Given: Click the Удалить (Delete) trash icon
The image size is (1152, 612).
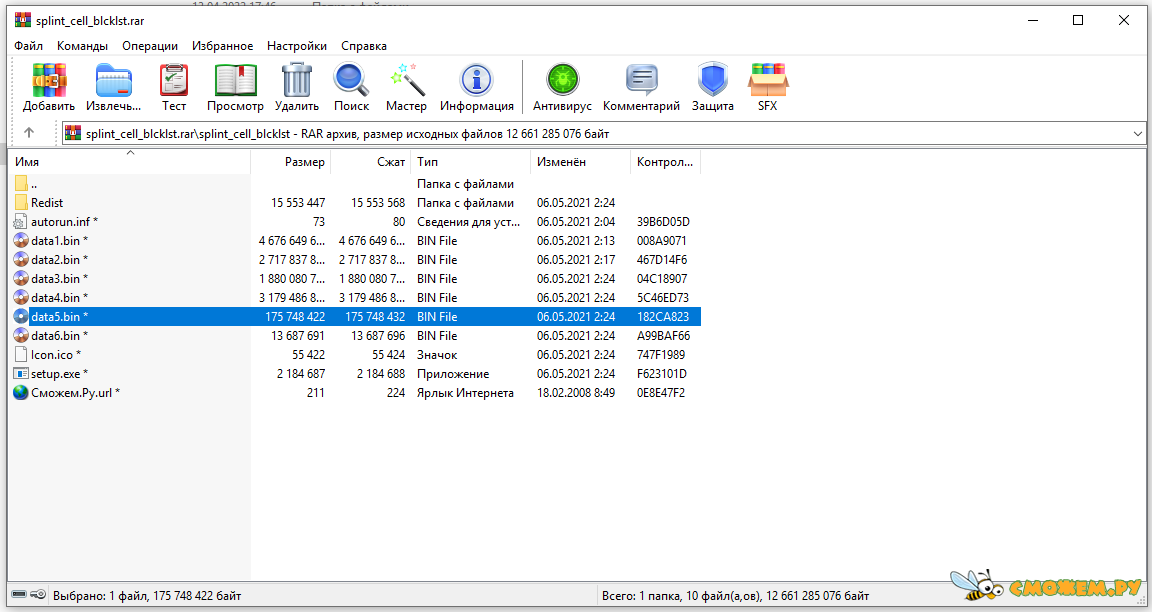Looking at the screenshot, I should 297,79.
